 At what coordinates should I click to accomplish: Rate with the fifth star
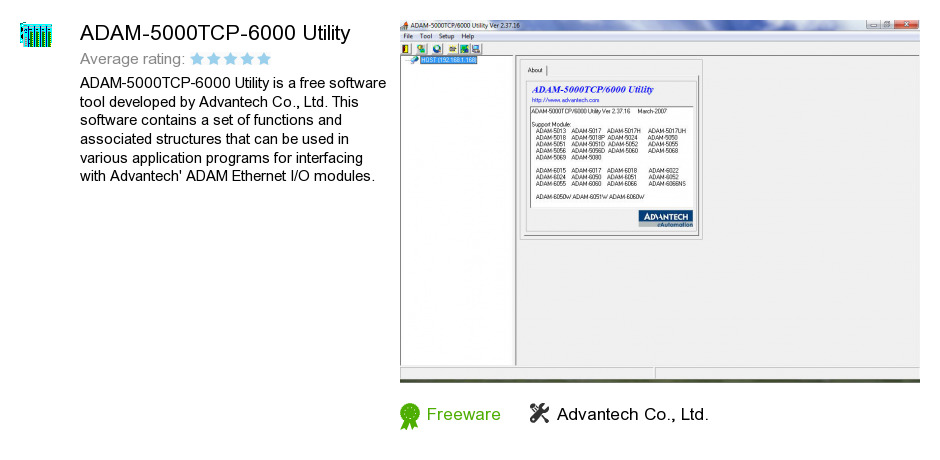coord(264,59)
